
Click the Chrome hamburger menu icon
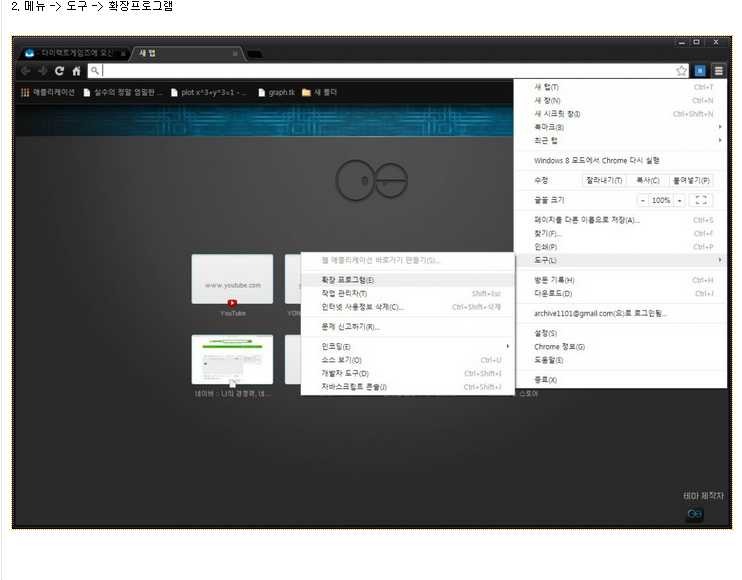point(718,71)
